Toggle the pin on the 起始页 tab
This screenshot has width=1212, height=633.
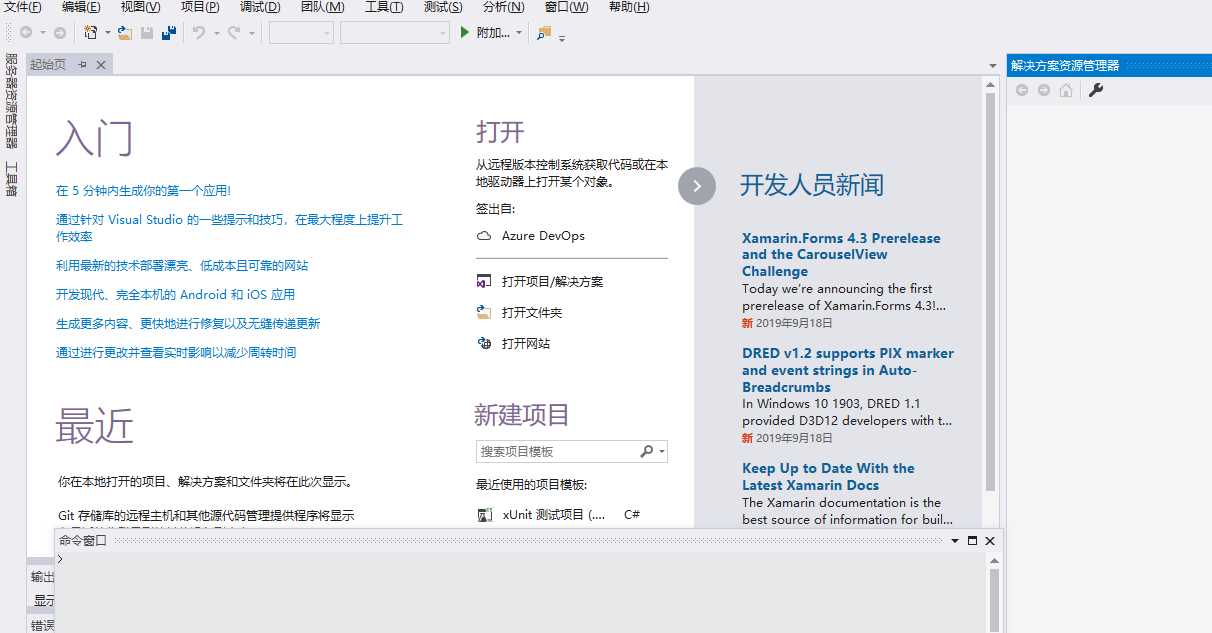tap(84, 64)
